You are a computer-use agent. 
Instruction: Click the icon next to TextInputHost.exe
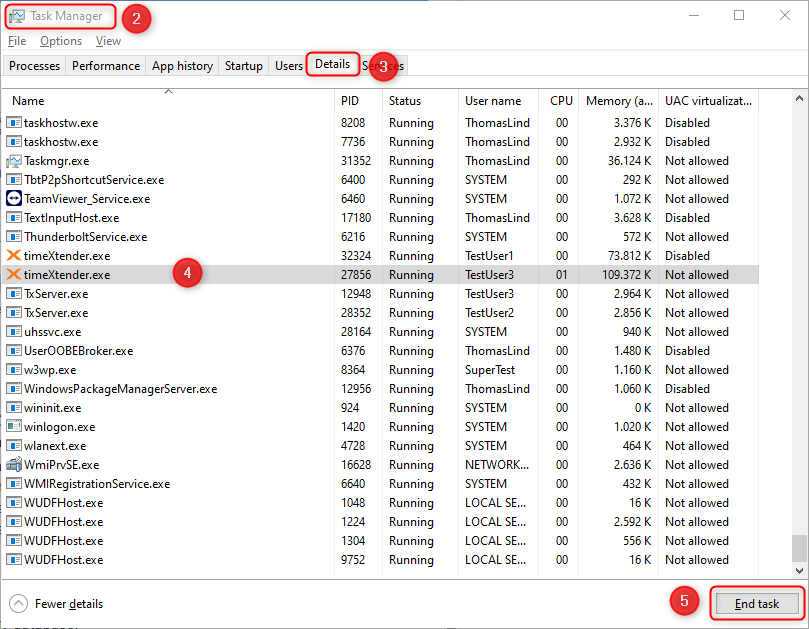click(14, 218)
